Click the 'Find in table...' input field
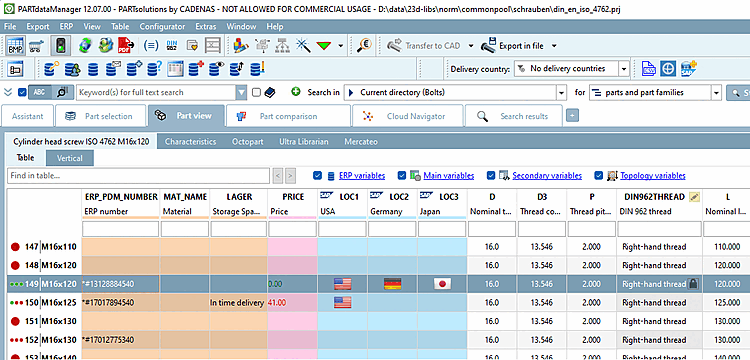The width and height of the screenshot is (750, 360). 138,175
